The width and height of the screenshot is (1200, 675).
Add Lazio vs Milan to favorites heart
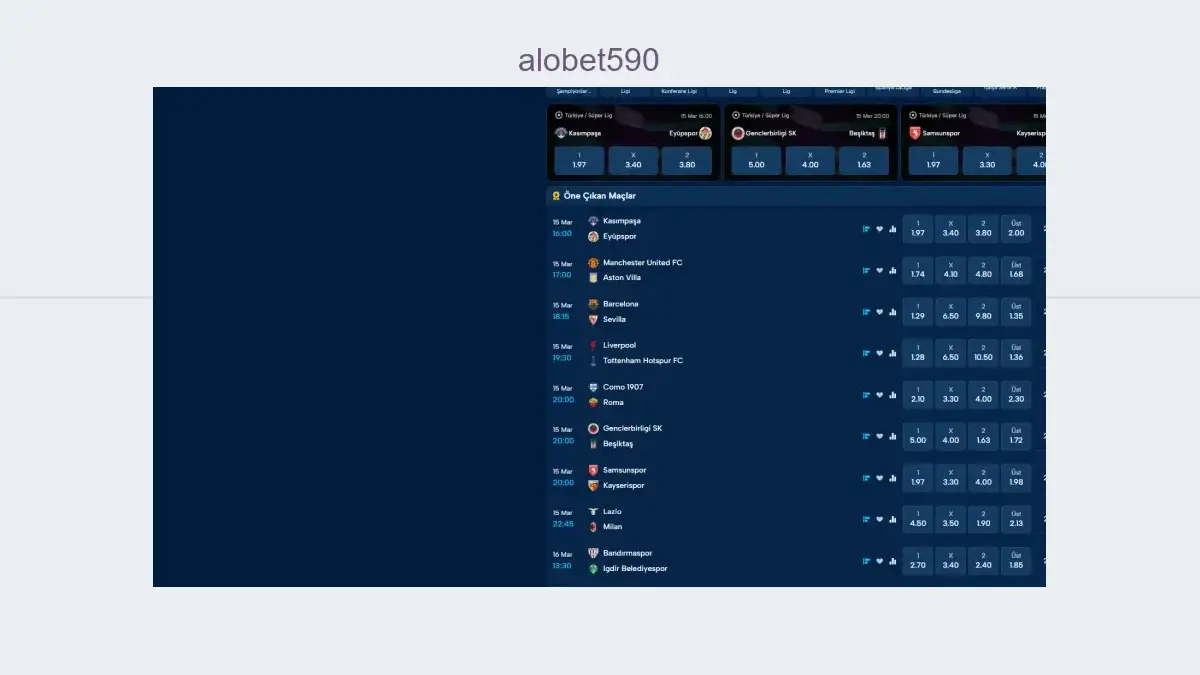[x=880, y=520]
